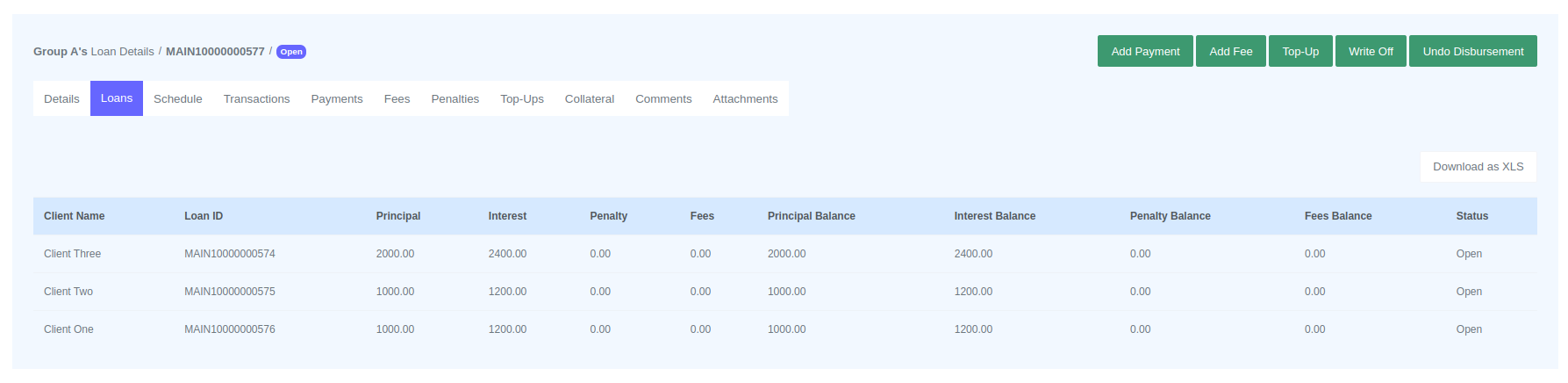This screenshot has height=383, width=1568.
Task: Open the Collateral tab
Action: pyautogui.click(x=589, y=99)
